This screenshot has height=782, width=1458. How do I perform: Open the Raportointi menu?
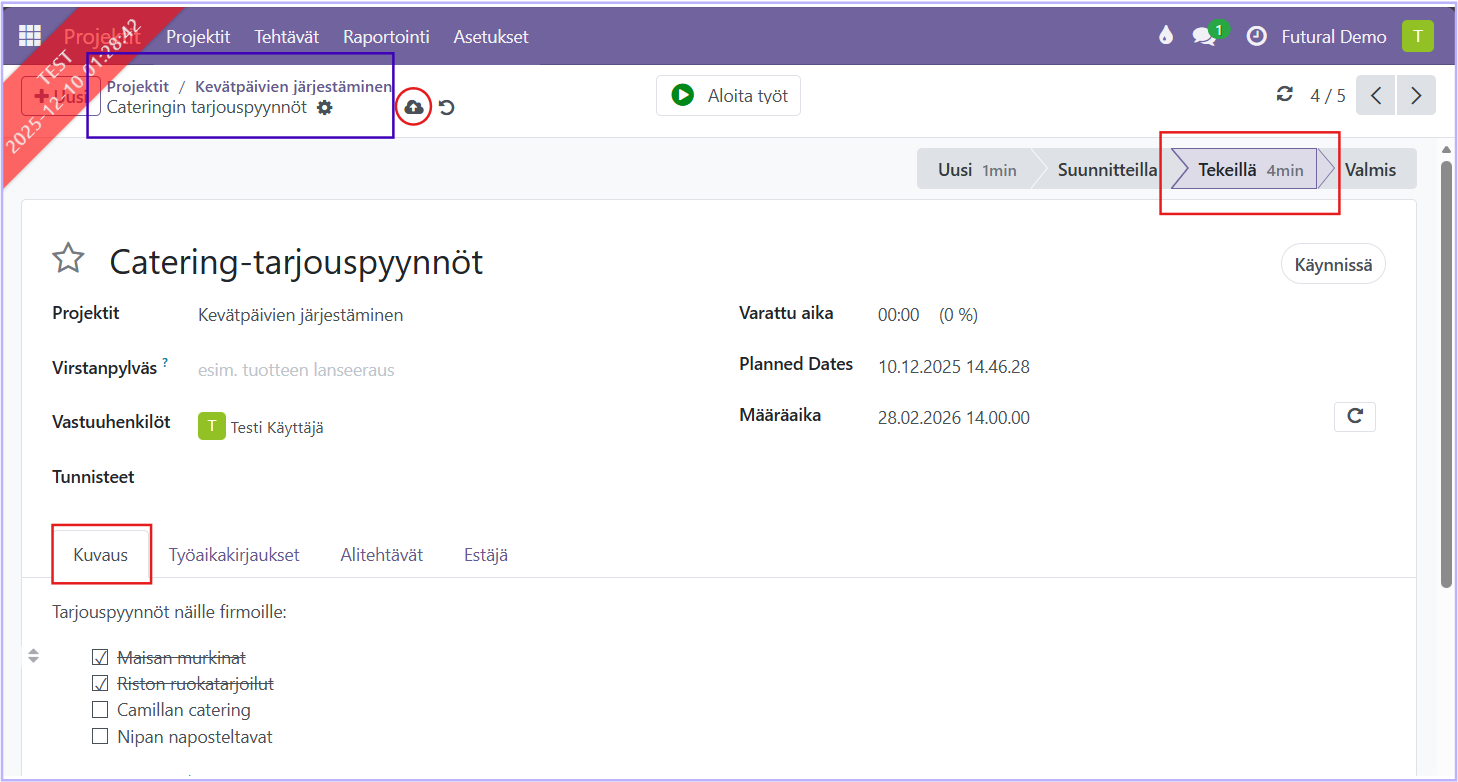(386, 37)
